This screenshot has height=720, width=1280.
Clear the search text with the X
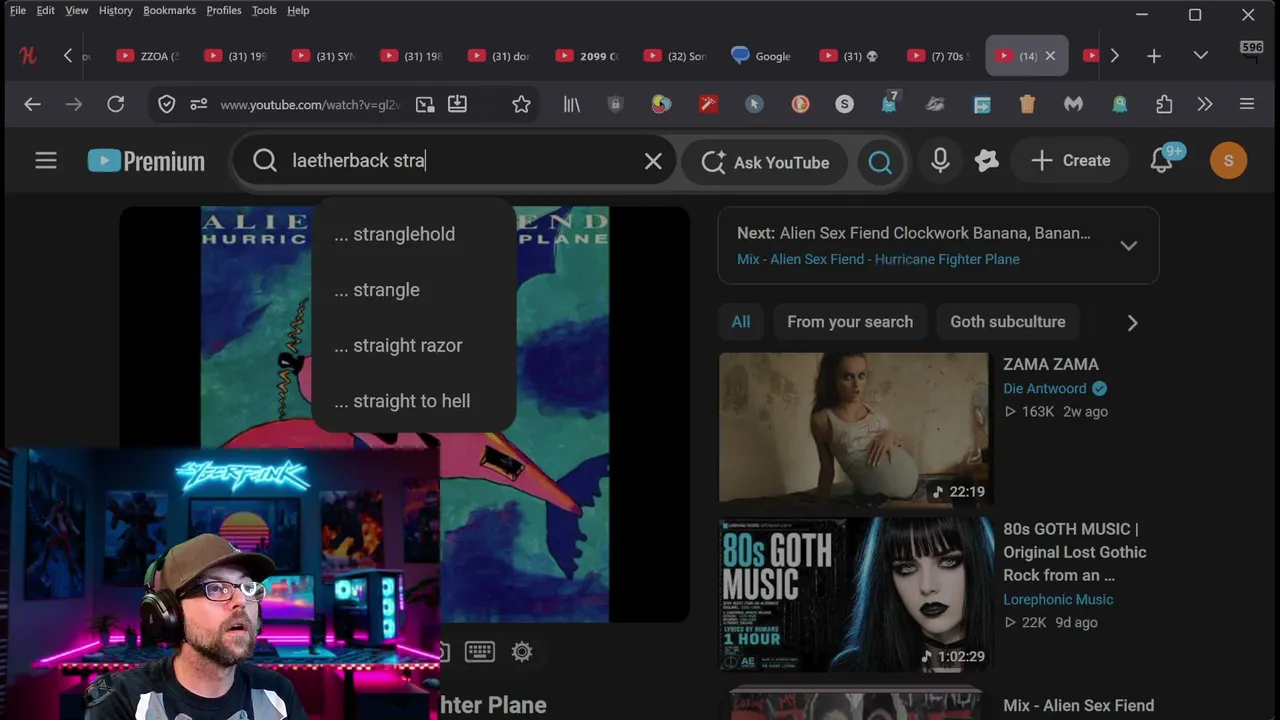(653, 161)
